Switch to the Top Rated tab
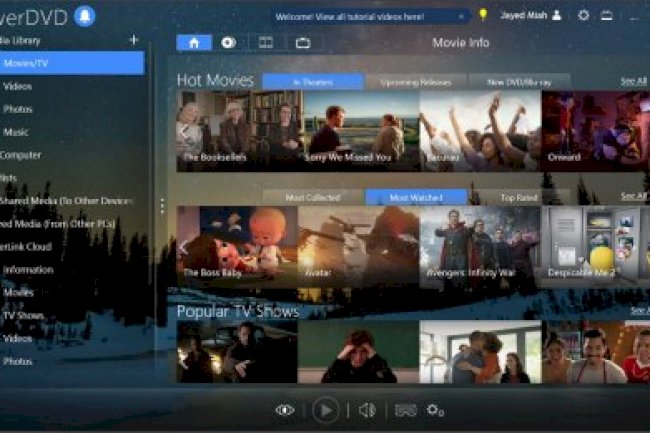Image resolution: width=650 pixels, height=433 pixels. pyautogui.click(x=521, y=198)
